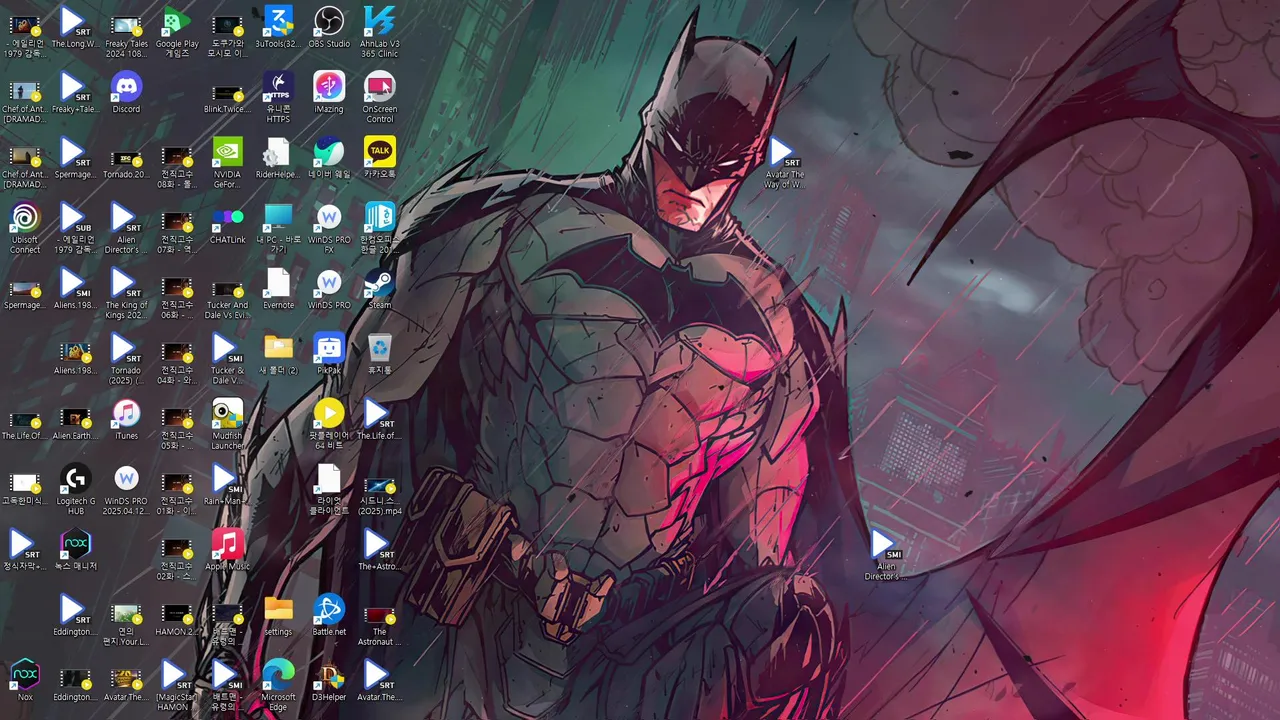Select the Battle.net launcher icon
Image resolution: width=1280 pixels, height=720 pixels.
click(x=329, y=616)
